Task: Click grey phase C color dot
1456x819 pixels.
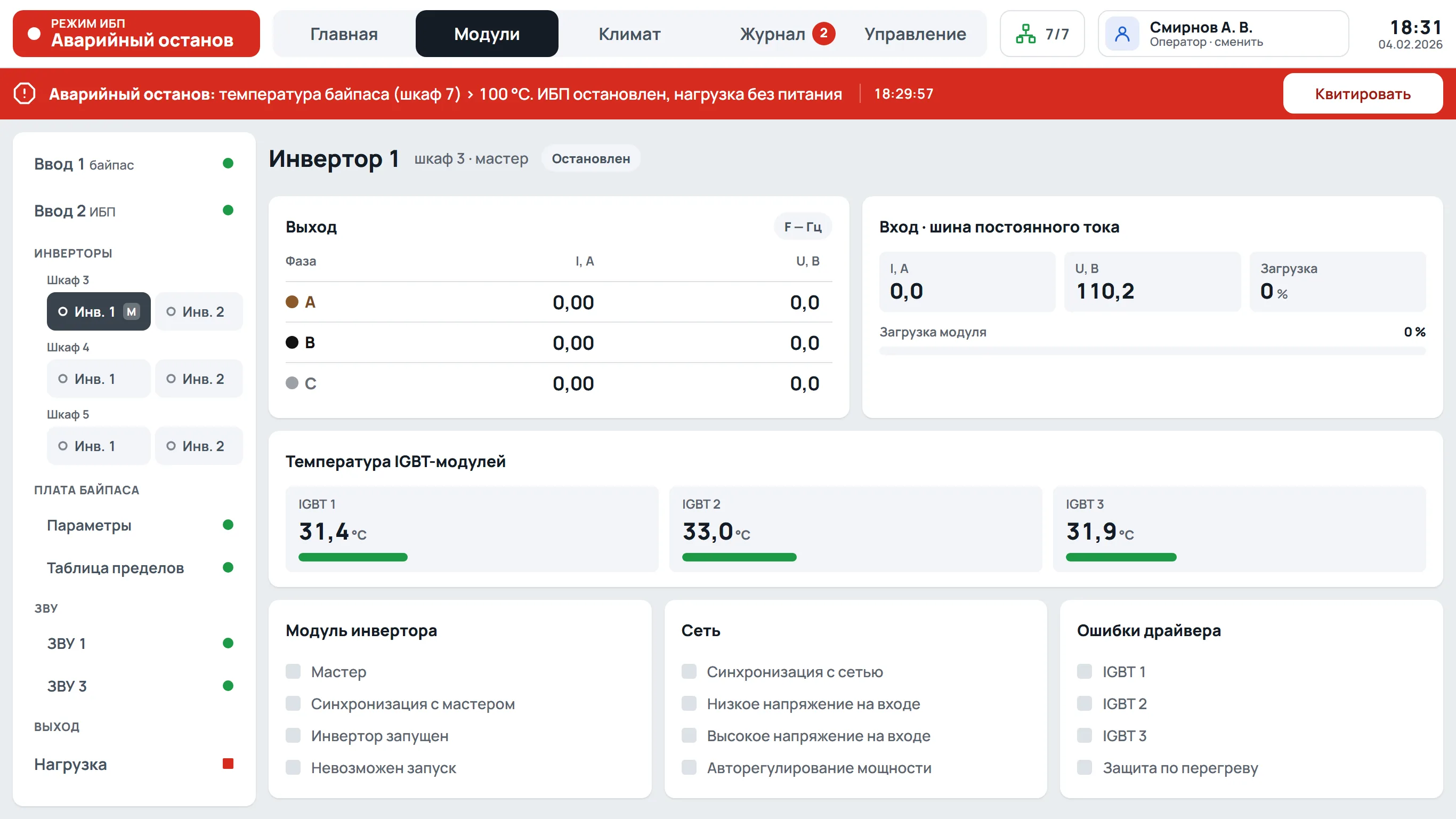Action: click(292, 383)
